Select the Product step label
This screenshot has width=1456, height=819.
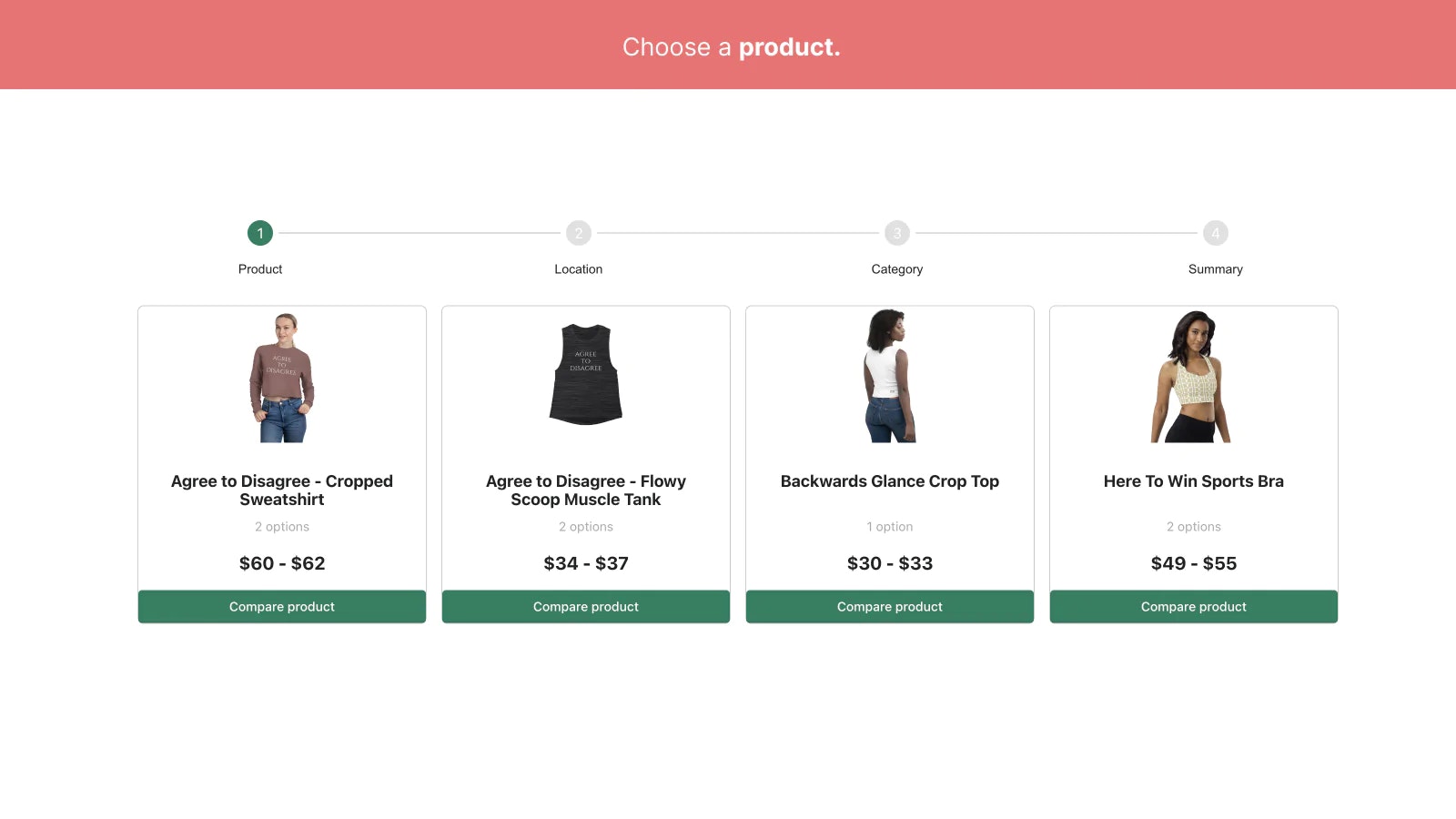tap(260, 269)
